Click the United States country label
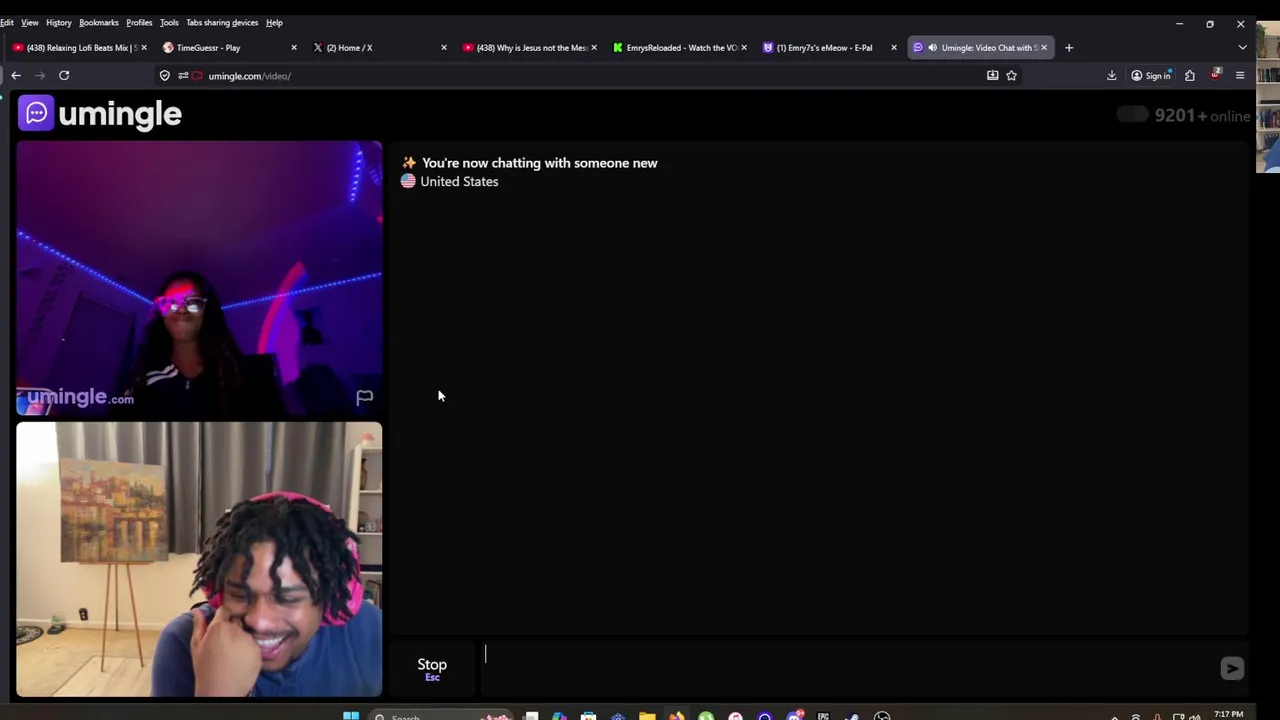Screen dimensions: 1280x720 pyautogui.click(x=459, y=181)
